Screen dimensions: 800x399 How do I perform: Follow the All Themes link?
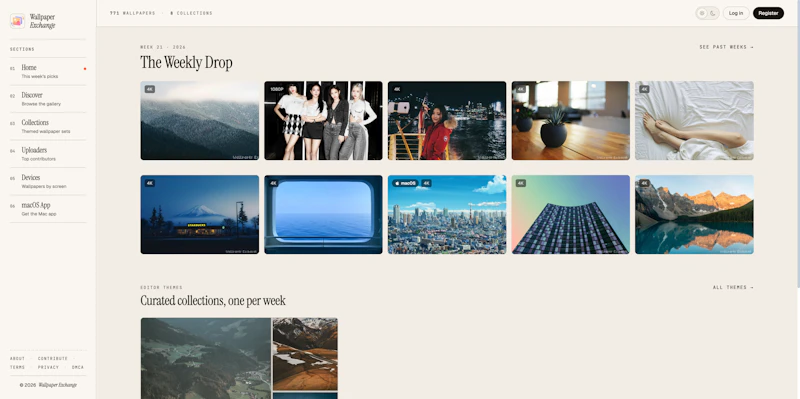pyautogui.click(x=733, y=287)
